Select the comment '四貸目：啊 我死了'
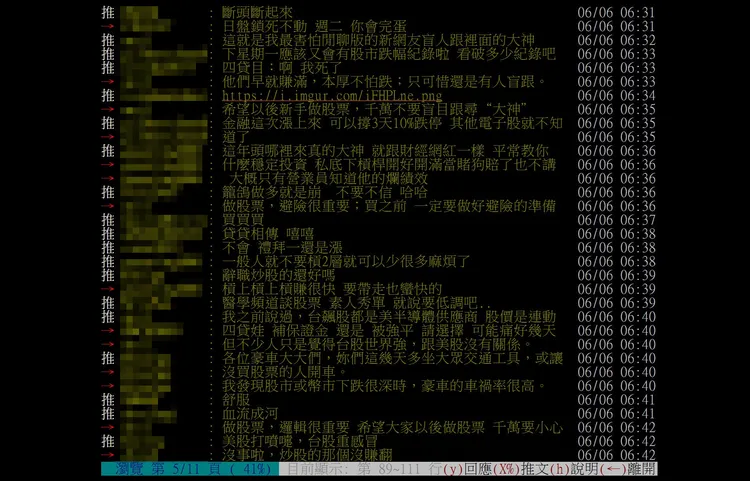The width and height of the screenshot is (750, 481). (x=282, y=68)
